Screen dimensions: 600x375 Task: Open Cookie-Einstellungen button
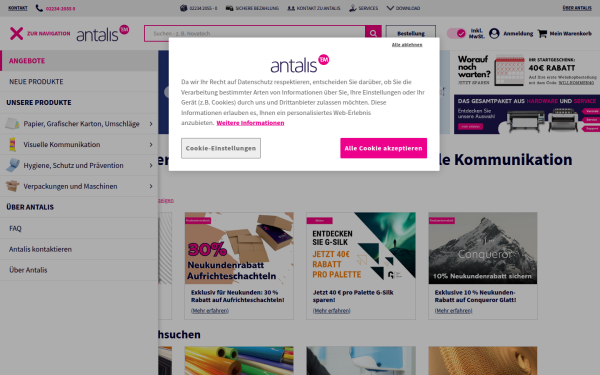(221, 148)
